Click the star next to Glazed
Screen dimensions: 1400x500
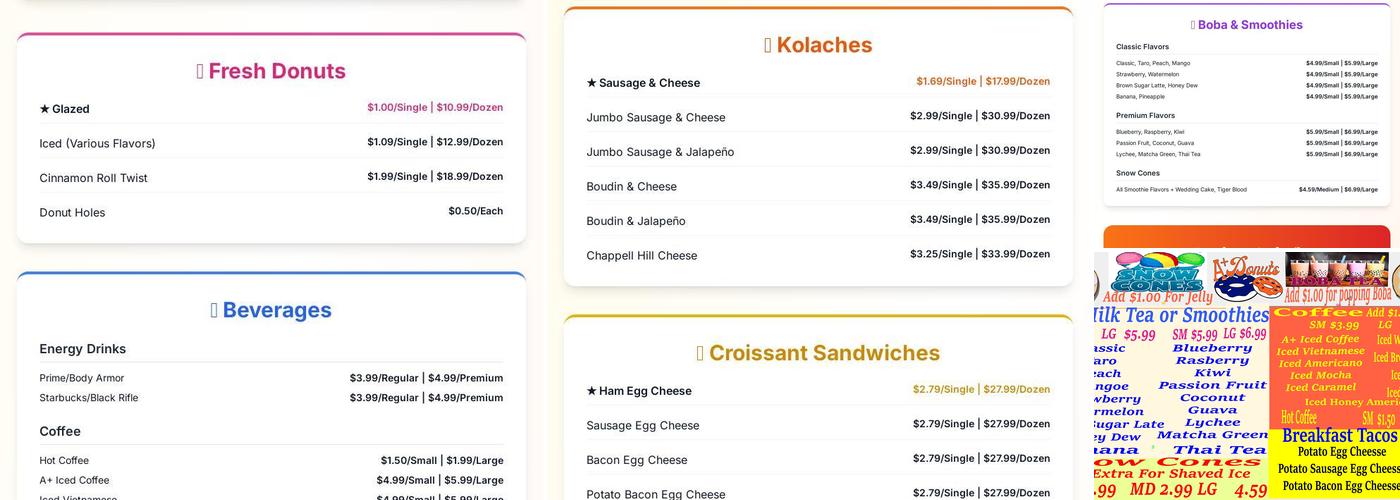(x=45, y=109)
